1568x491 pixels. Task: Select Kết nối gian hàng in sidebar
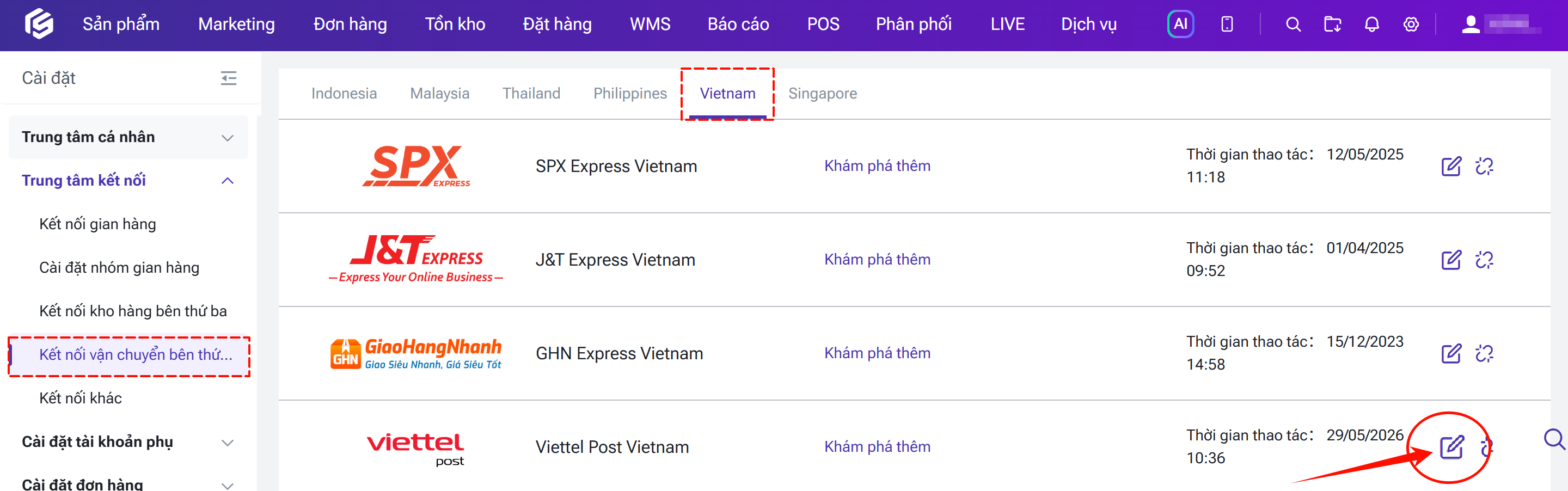[x=97, y=224]
